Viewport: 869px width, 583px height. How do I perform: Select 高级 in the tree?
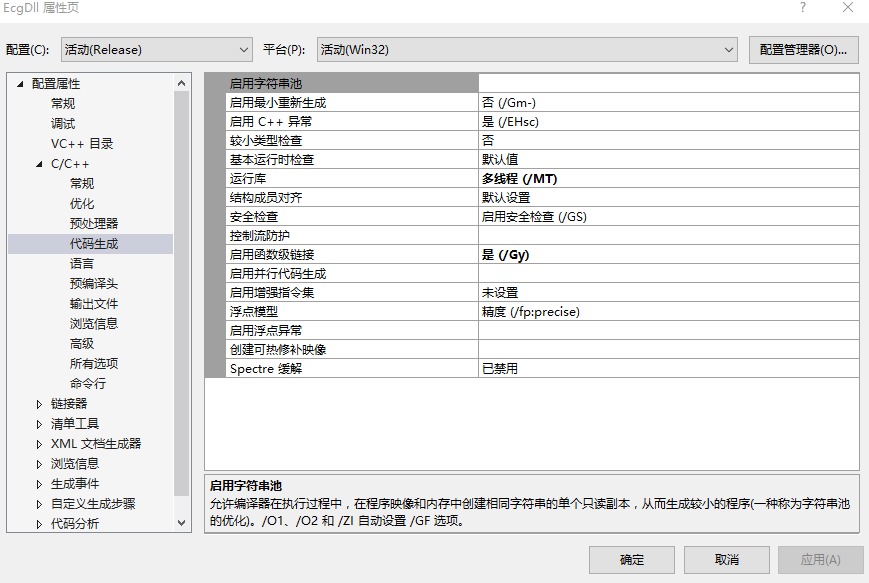pyautogui.click(x=82, y=343)
